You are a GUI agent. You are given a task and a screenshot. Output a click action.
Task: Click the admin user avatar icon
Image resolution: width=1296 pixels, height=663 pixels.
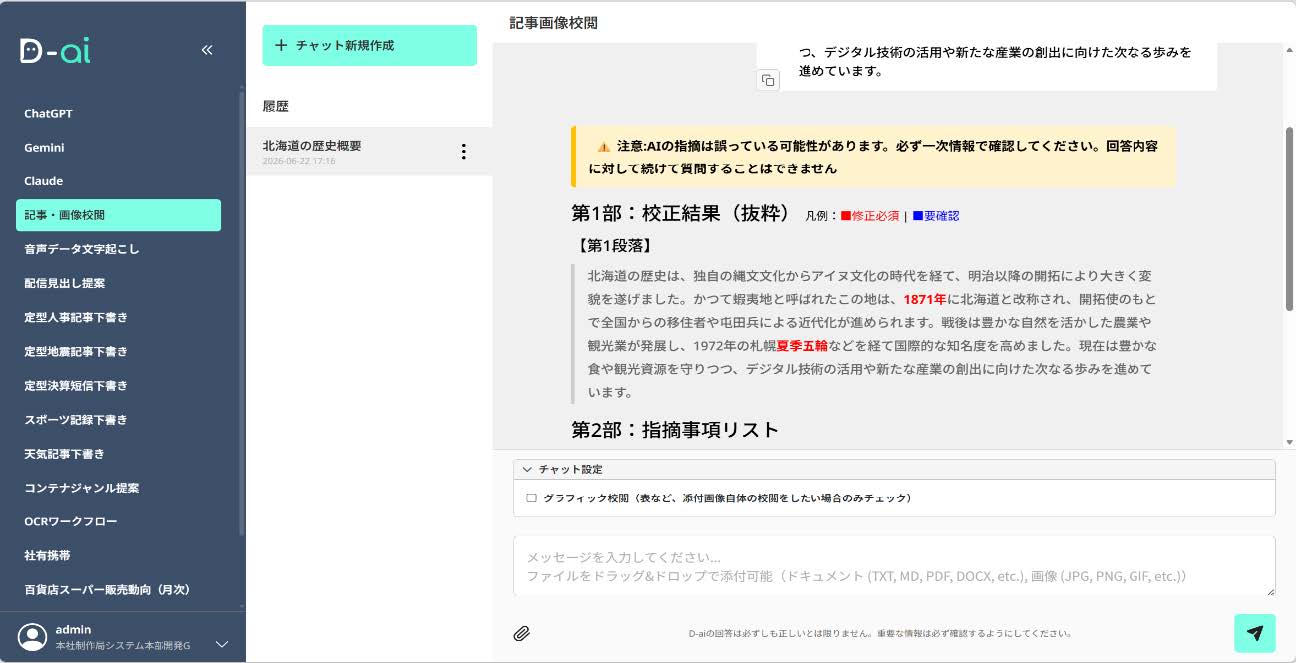click(33, 637)
